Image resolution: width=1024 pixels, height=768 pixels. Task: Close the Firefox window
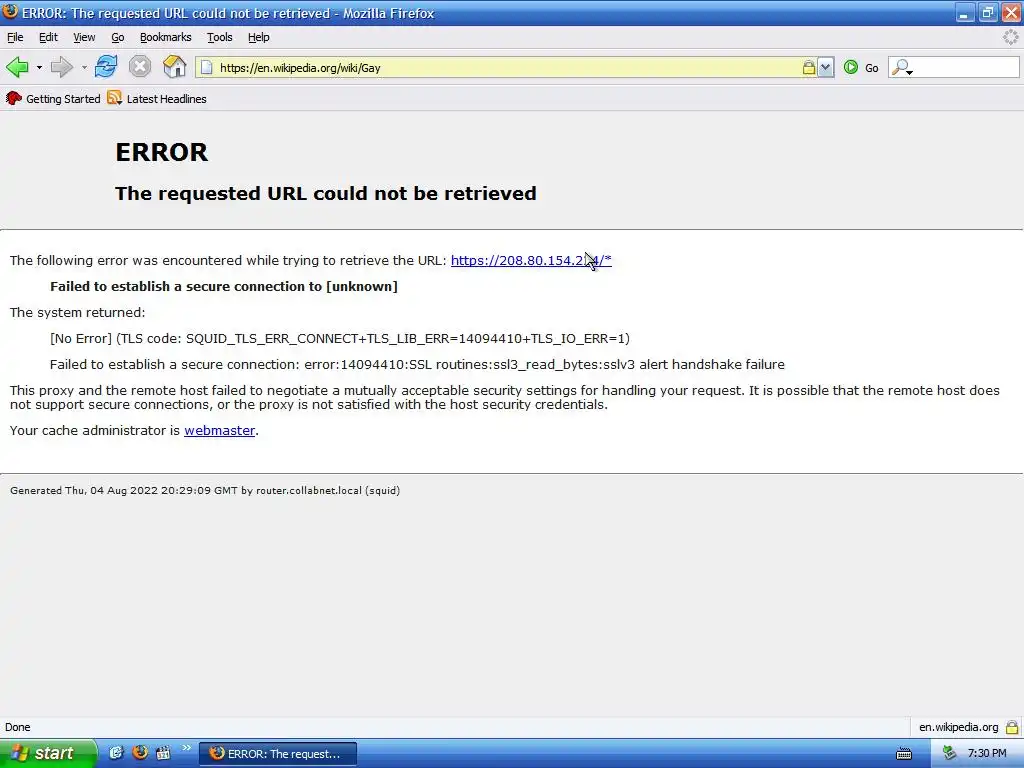coord(1011,13)
